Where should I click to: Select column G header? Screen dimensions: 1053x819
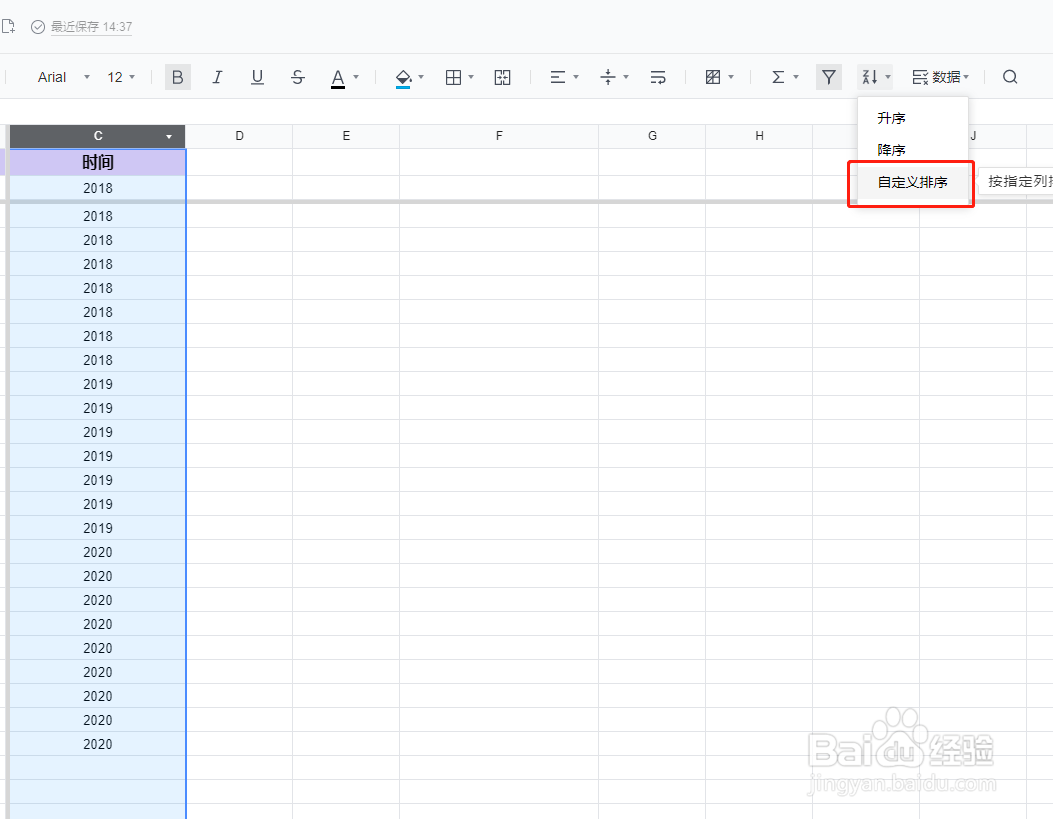[x=652, y=136]
